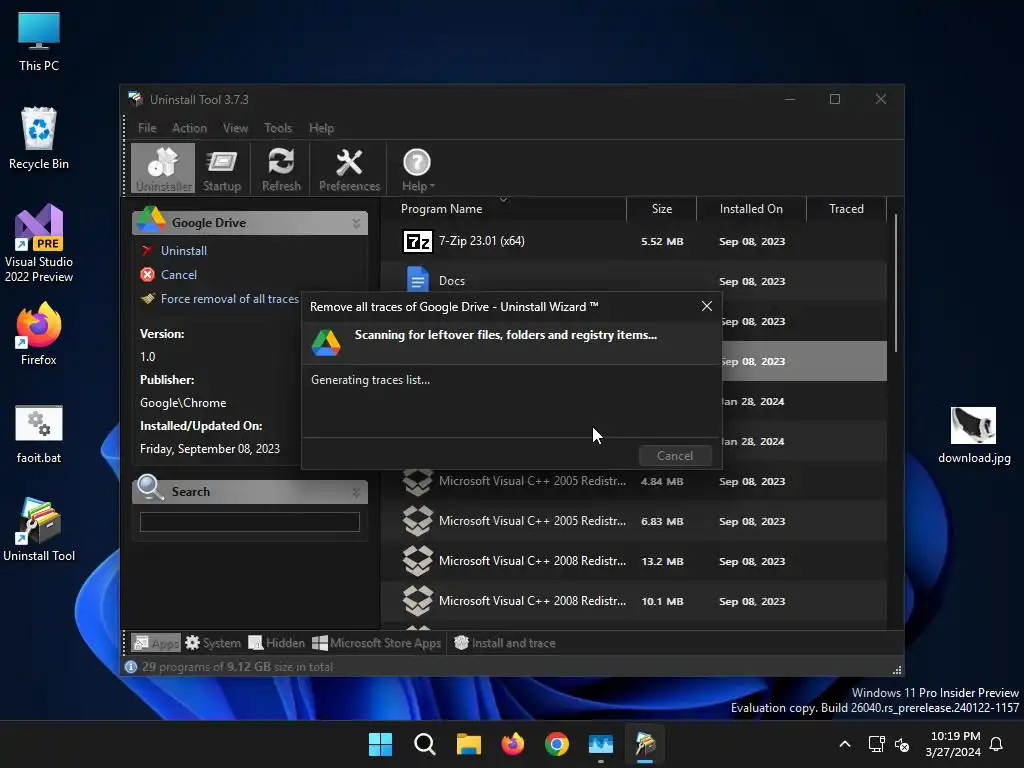Open This PC desktop icon

click(x=39, y=42)
